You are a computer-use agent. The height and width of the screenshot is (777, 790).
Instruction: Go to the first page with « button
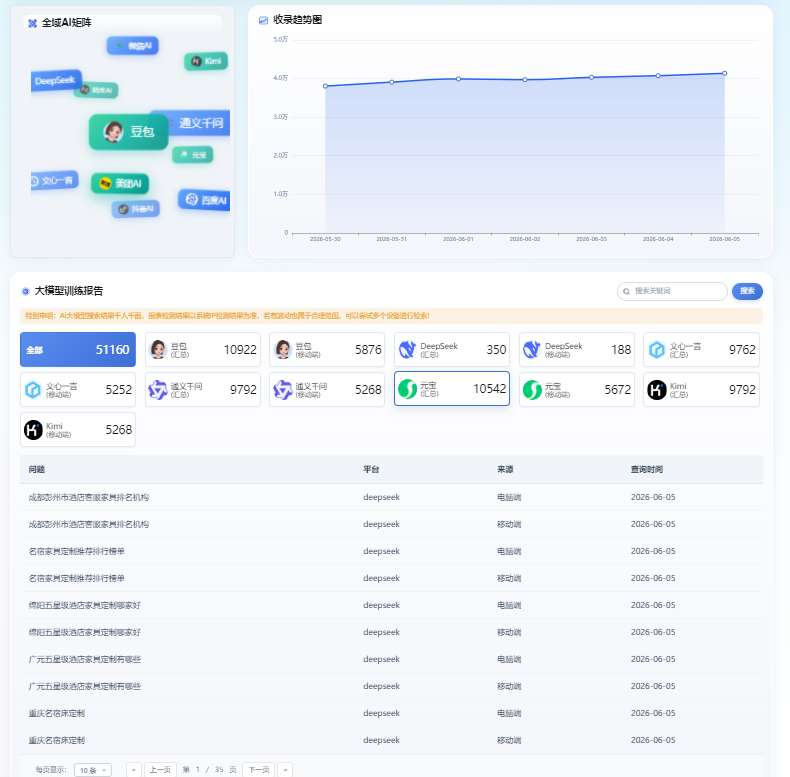134,770
